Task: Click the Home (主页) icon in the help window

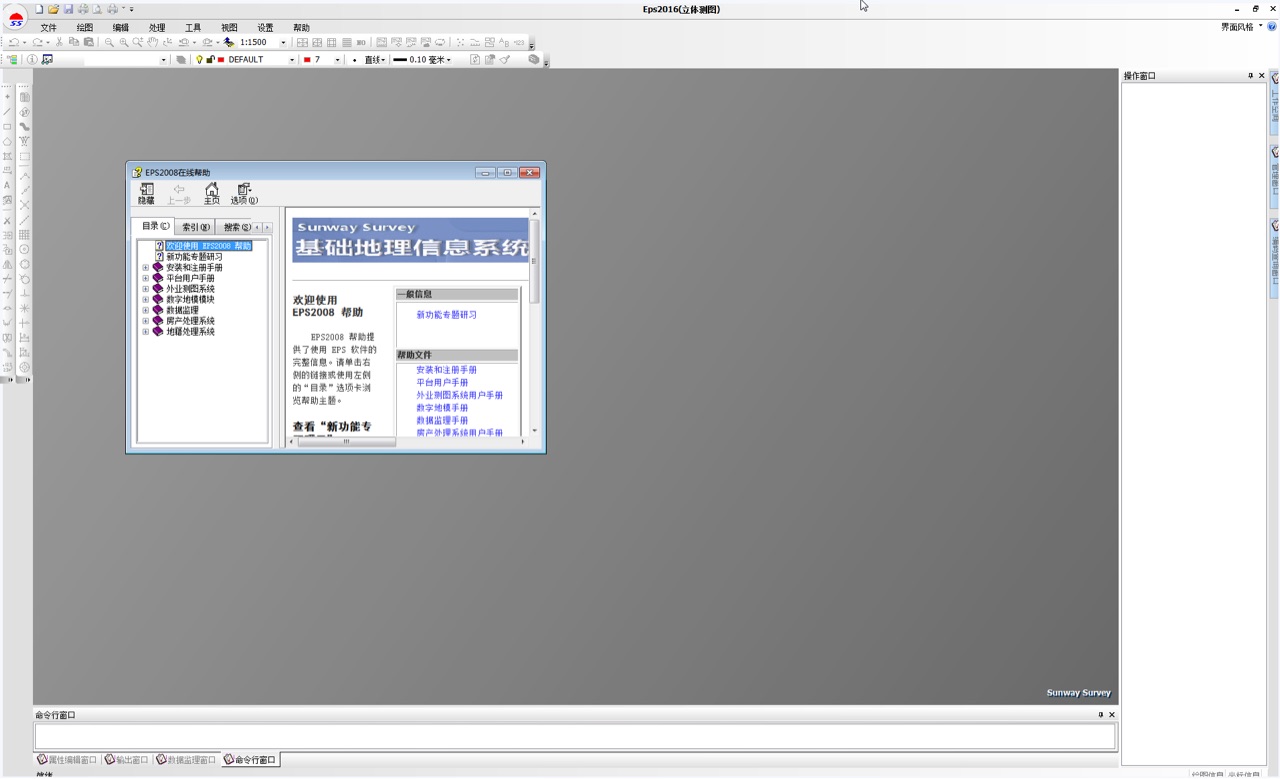Action: [x=211, y=193]
